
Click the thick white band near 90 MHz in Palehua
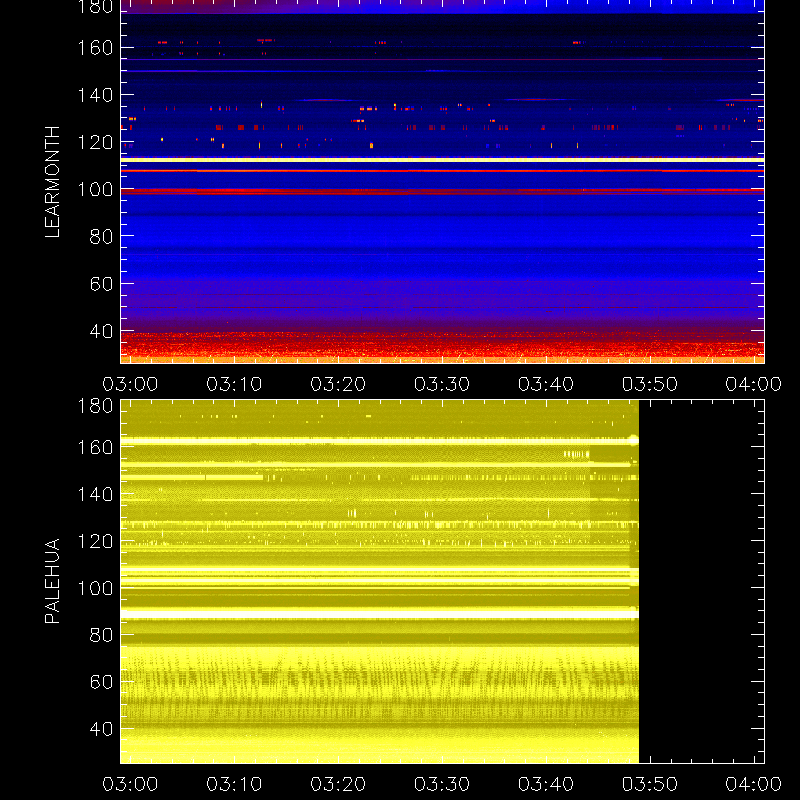pos(380,614)
